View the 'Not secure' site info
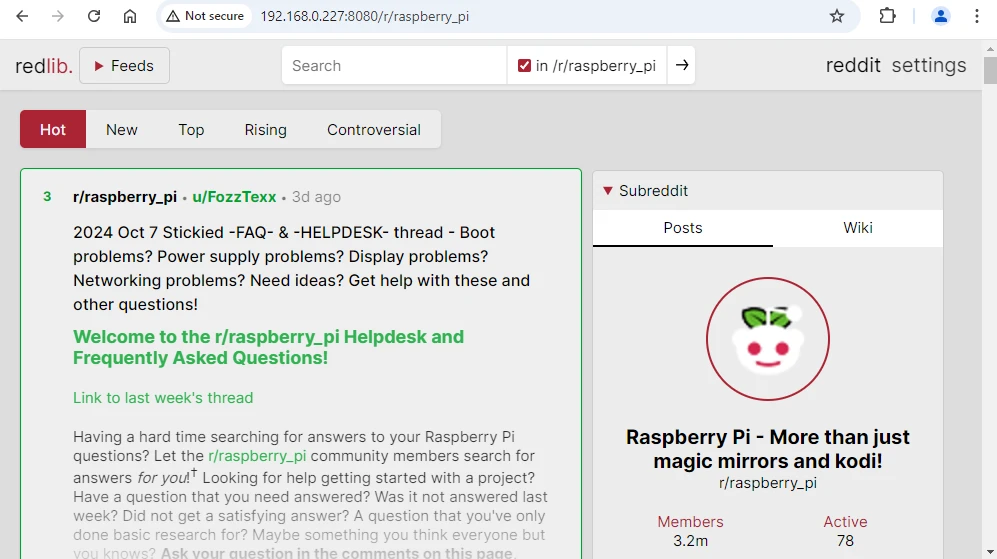This screenshot has width=997, height=559. [x=205, y=16]
